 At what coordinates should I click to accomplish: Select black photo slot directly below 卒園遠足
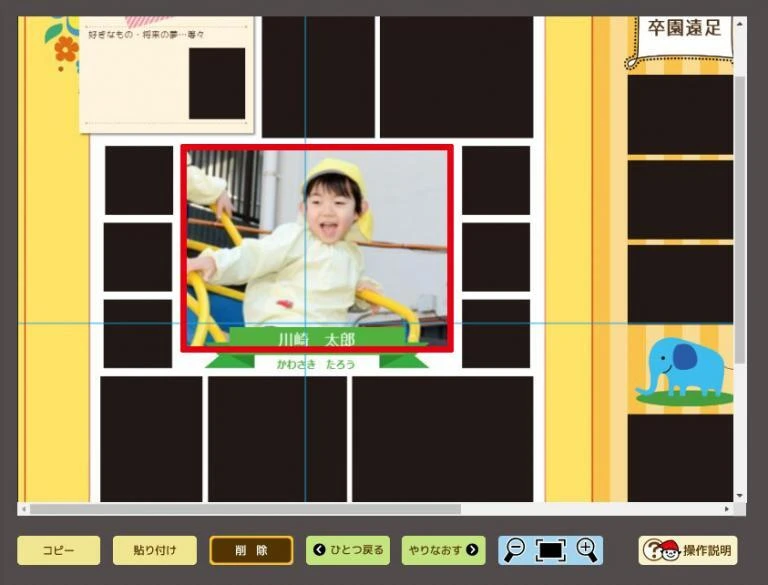[680, 115]
